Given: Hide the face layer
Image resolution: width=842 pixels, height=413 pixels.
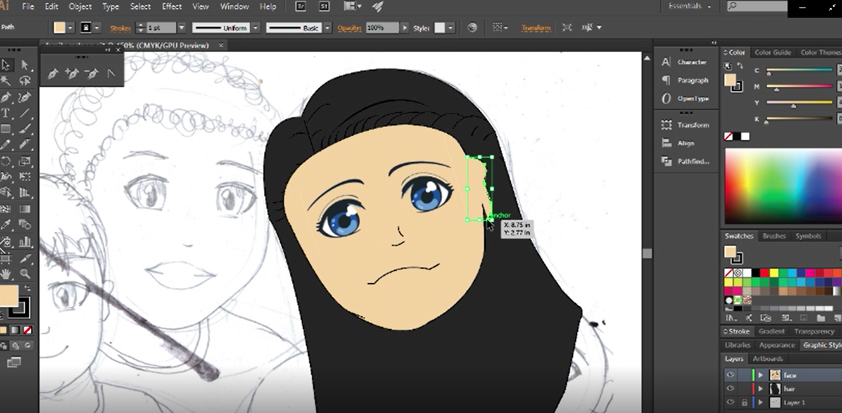Looking at the screenshot, I should [x=729, y=375].
